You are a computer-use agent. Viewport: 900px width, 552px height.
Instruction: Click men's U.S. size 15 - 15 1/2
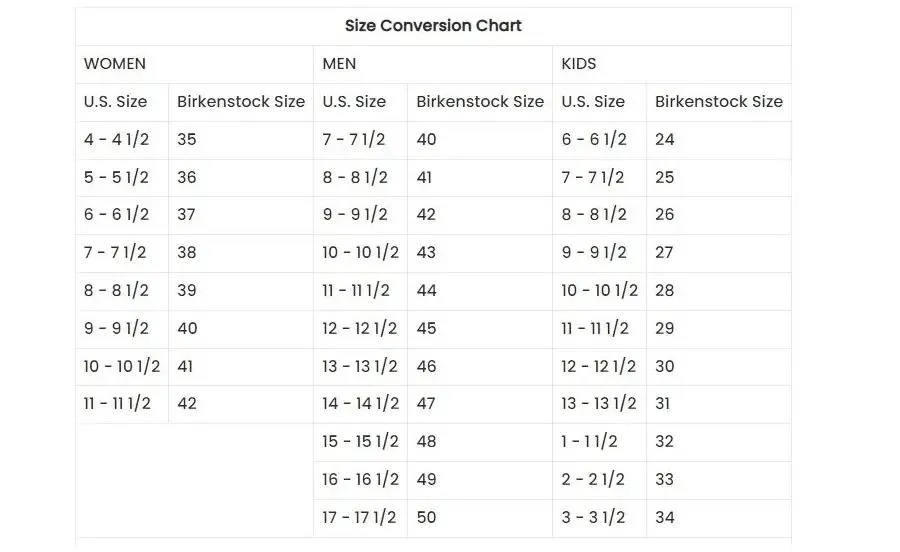pos(360,442)
